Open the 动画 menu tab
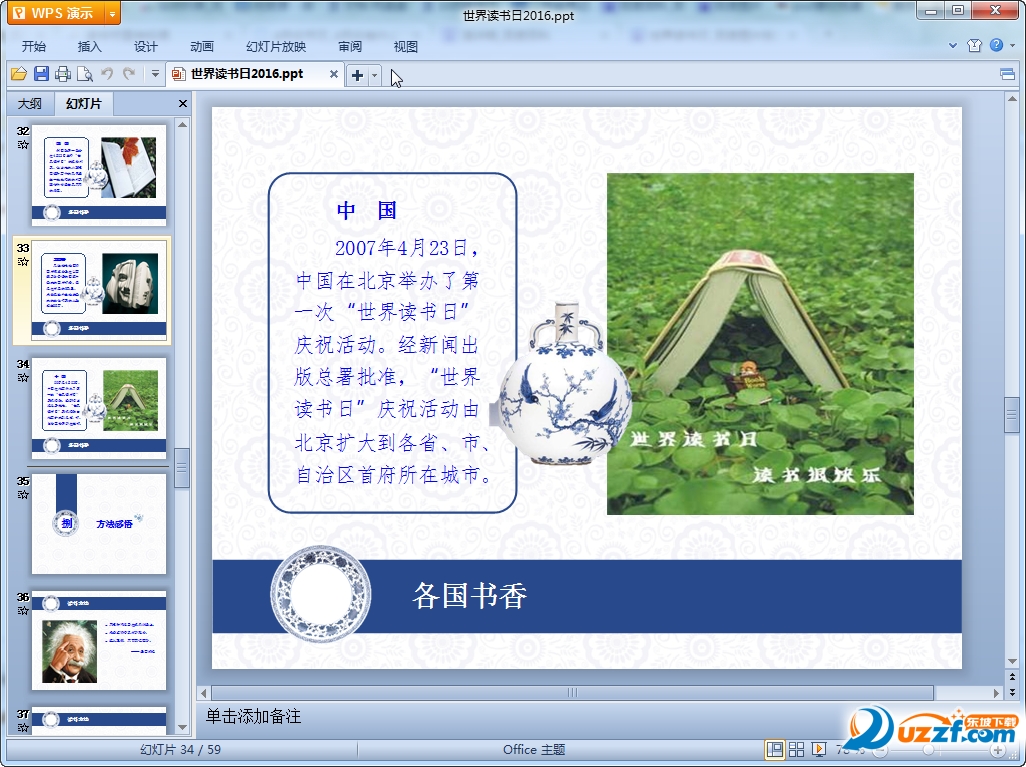The height and width of the screenshot is (767, 1026). 202,46
